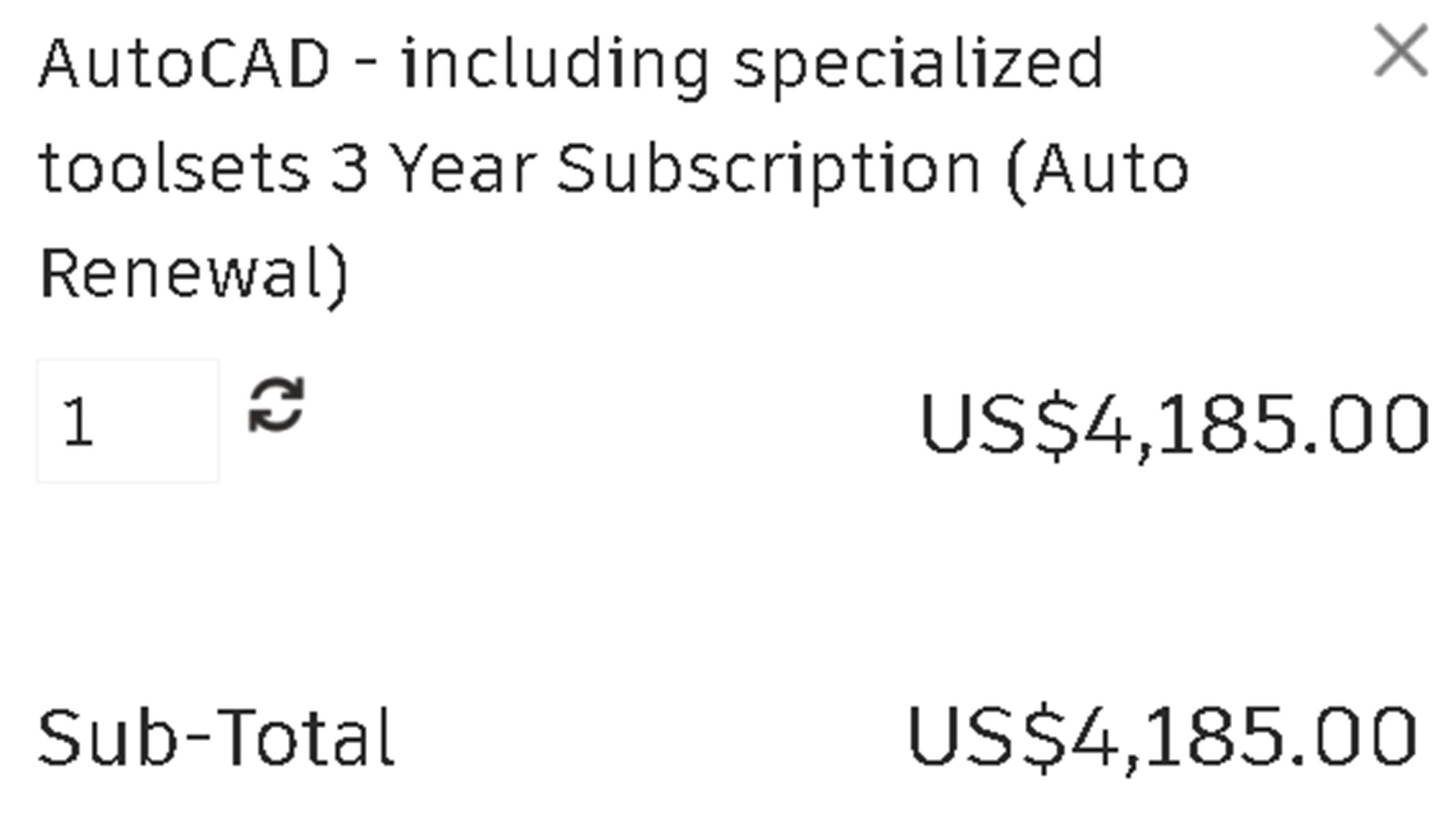
Task: Click the Sub-Total label
Action: click(x=216, y=737)
